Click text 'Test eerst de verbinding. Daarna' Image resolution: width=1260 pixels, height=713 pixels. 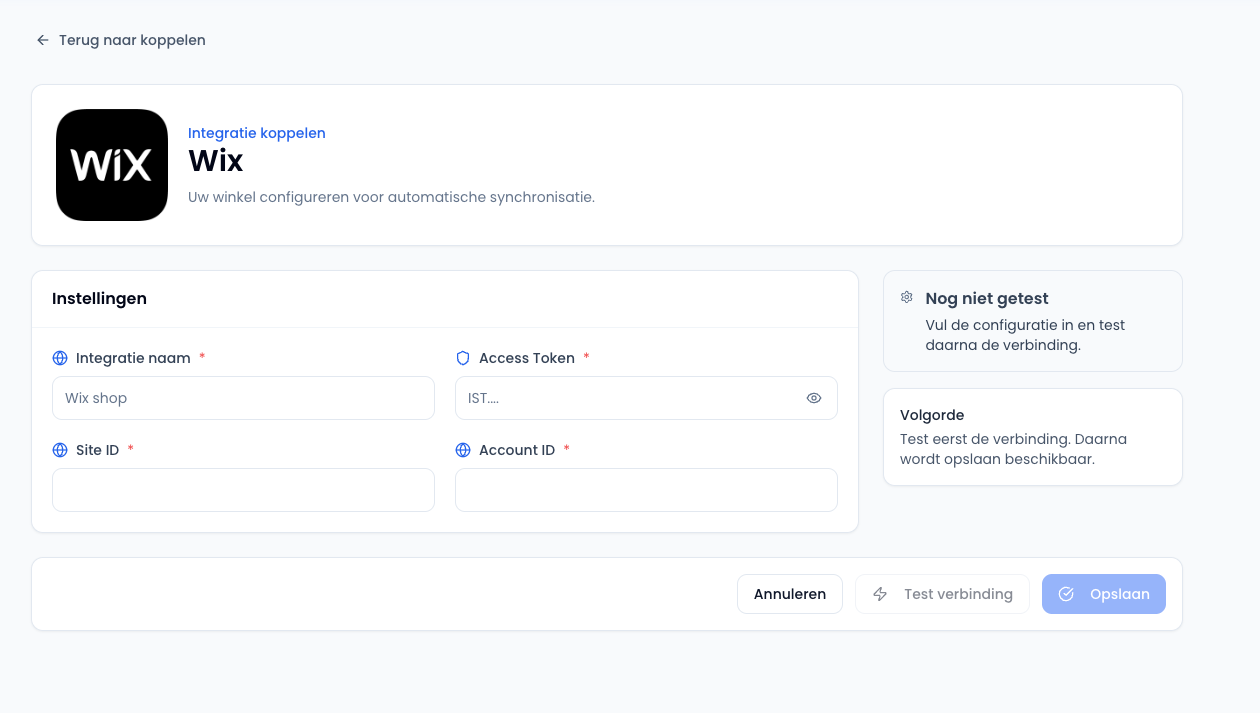click(1013, 439)
